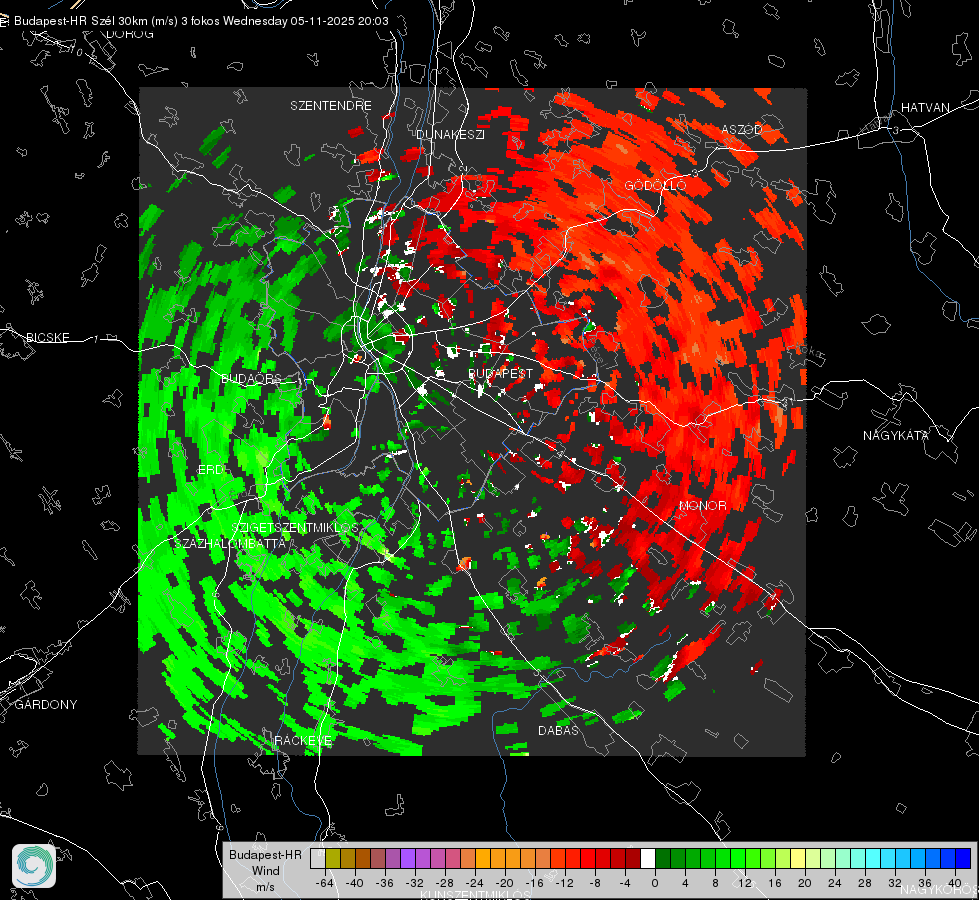Click the DABAS town label
The image size is (979, 900).
pyautogui.click(x=558, y=730)
